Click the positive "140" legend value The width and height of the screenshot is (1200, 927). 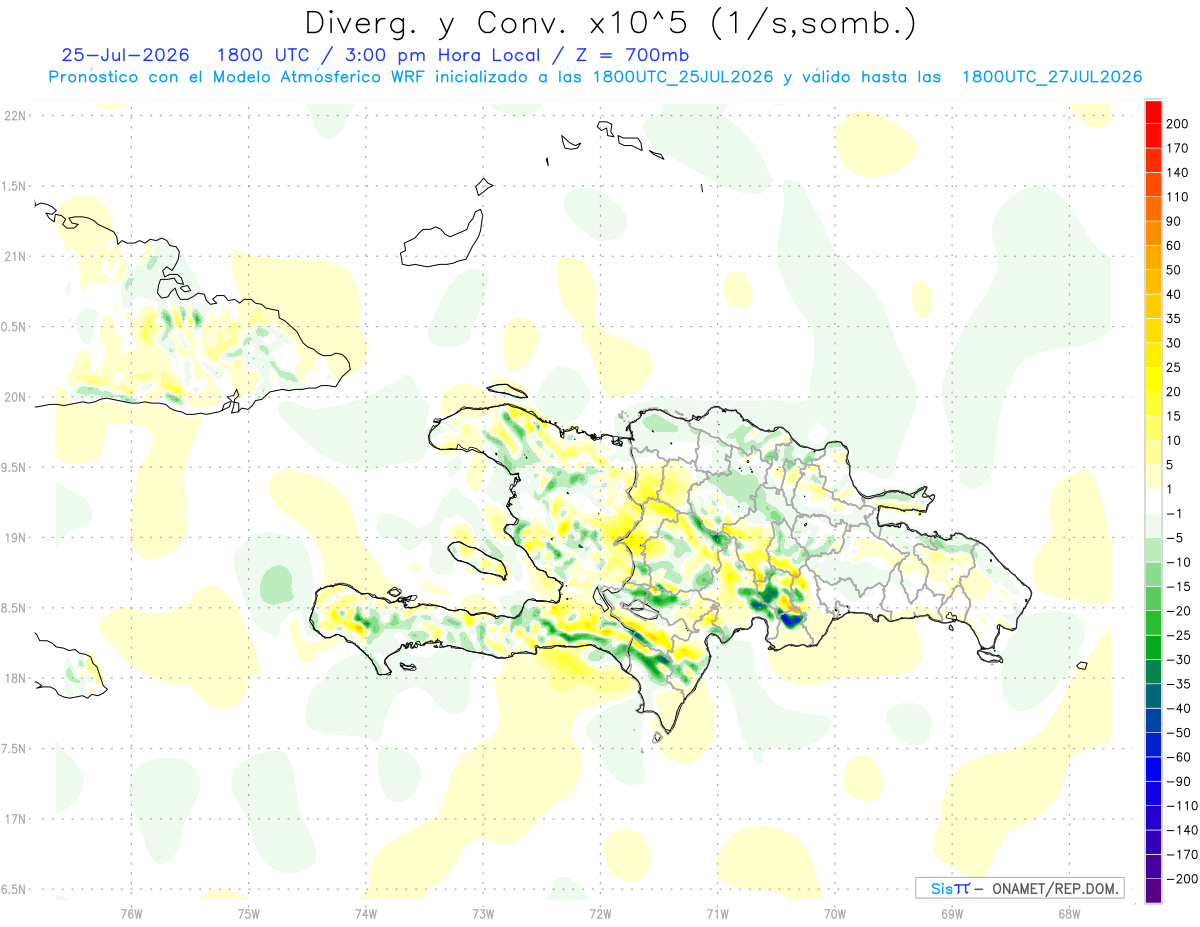(x=1178, y=173)
